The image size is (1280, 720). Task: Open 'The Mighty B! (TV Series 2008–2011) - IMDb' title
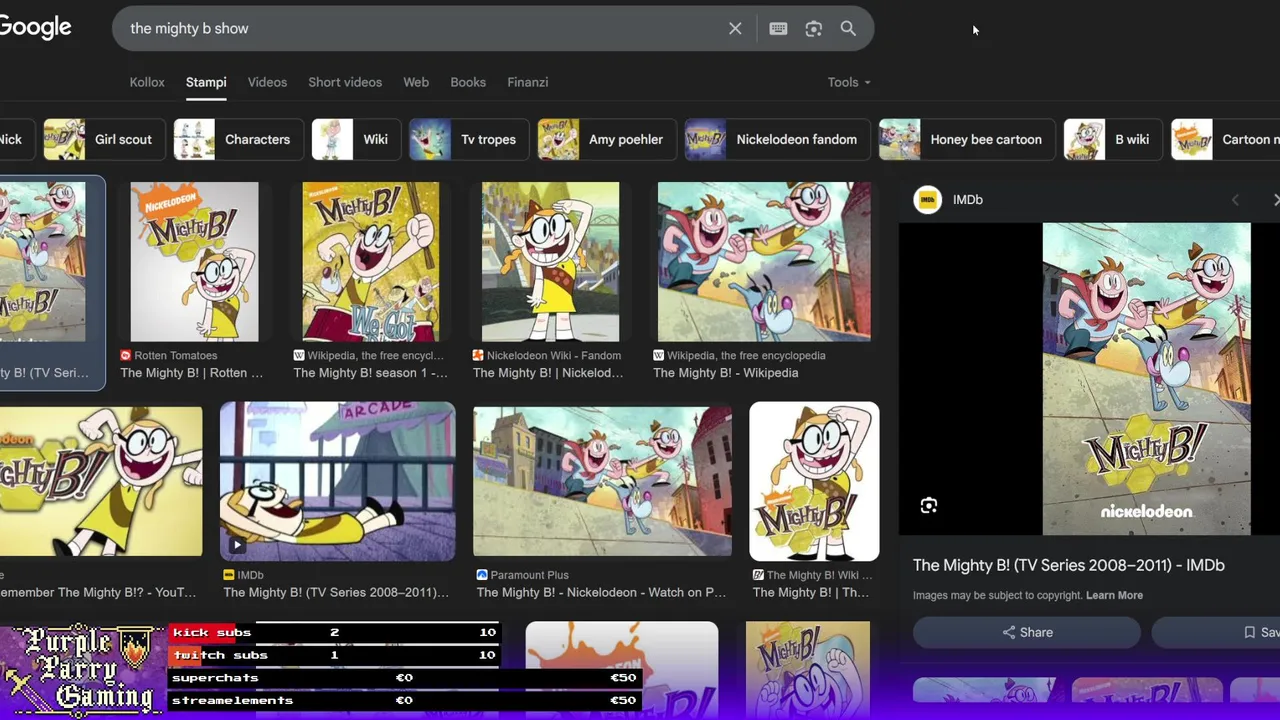click(x=1069, y=565)
